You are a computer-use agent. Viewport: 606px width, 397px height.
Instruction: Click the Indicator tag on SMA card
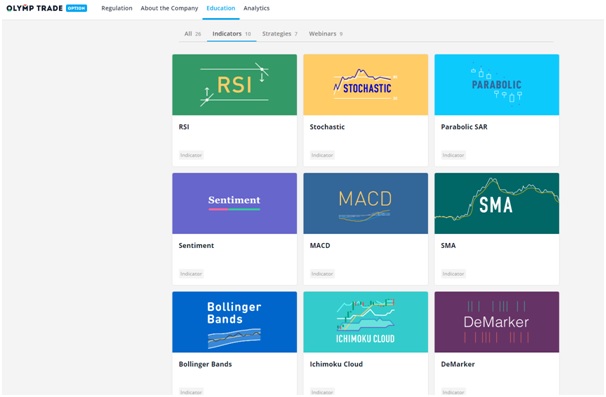click(x=453, y=274)
